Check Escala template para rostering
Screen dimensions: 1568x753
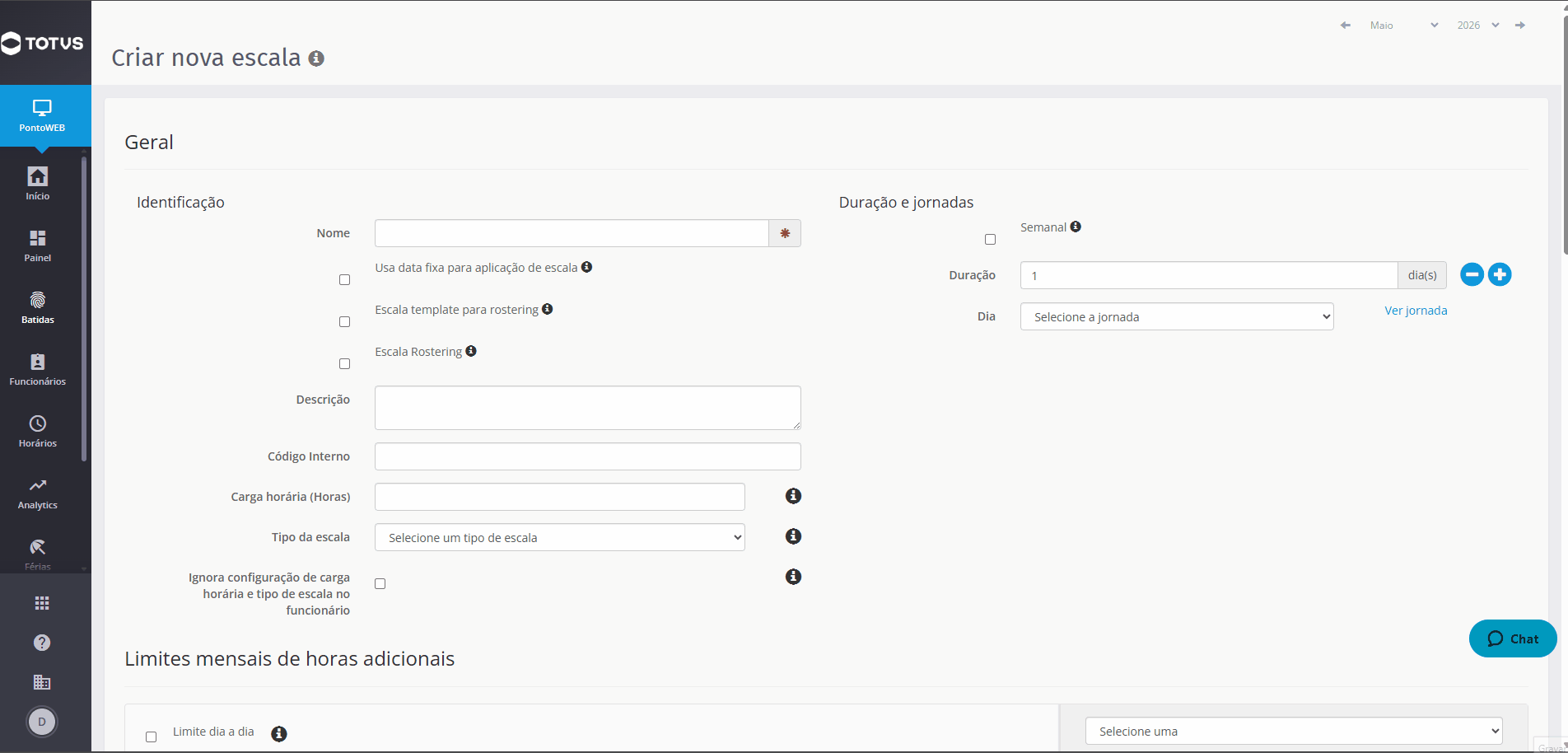pos(344,322)
